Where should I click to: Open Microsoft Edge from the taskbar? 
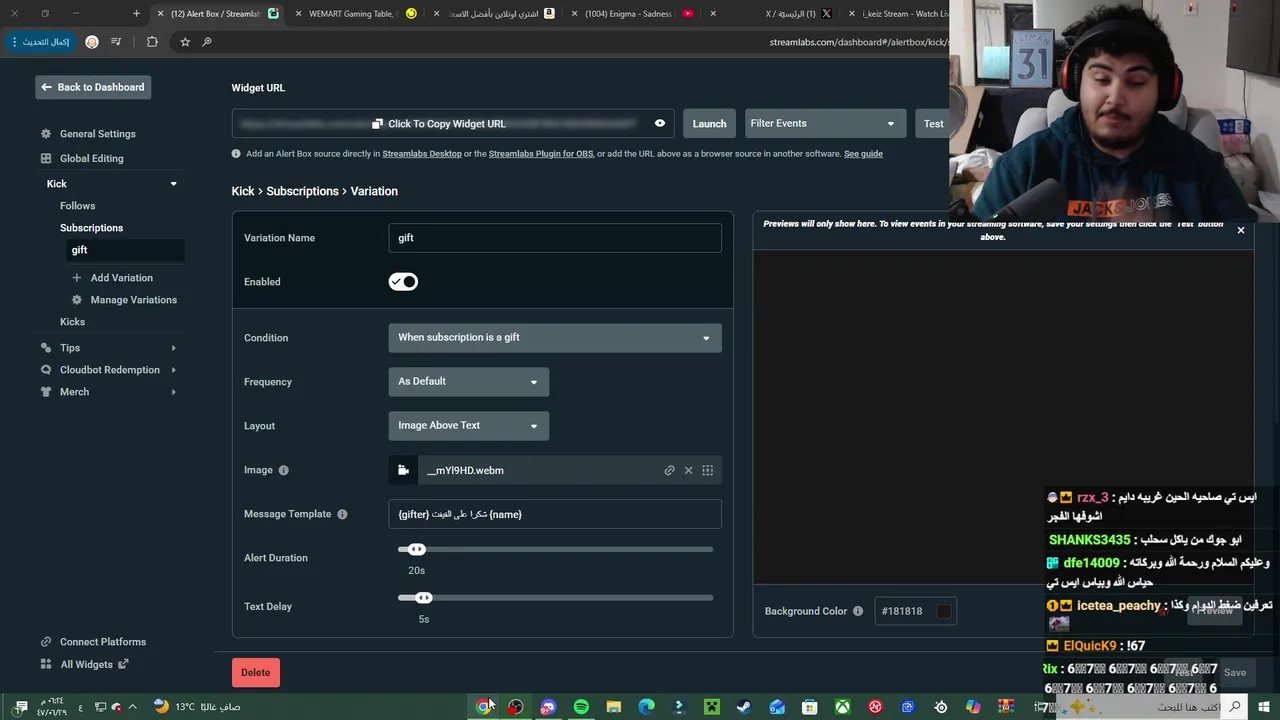coord(646,707)
